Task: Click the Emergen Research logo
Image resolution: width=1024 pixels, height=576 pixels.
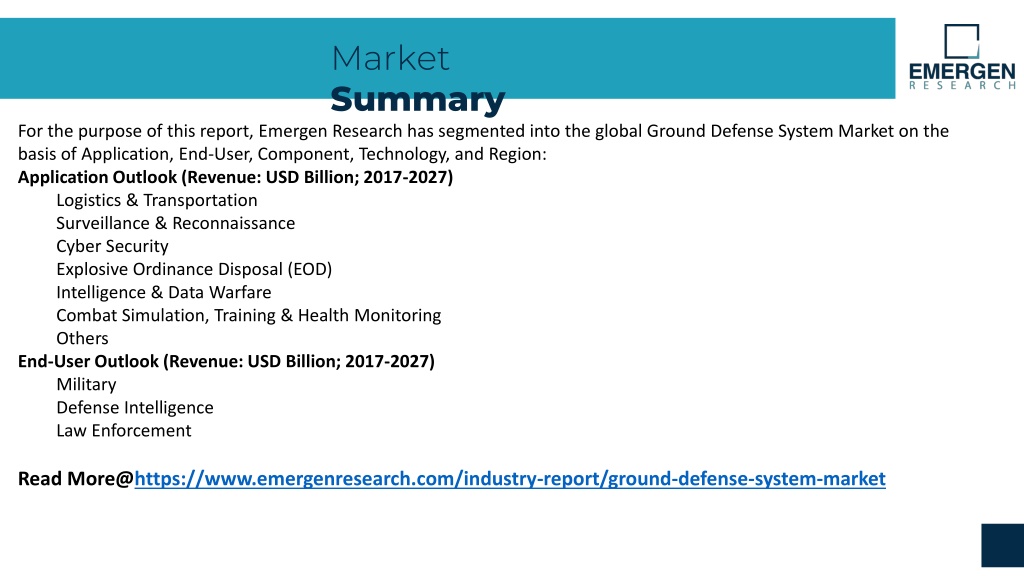Action: [x=962, y=57]
